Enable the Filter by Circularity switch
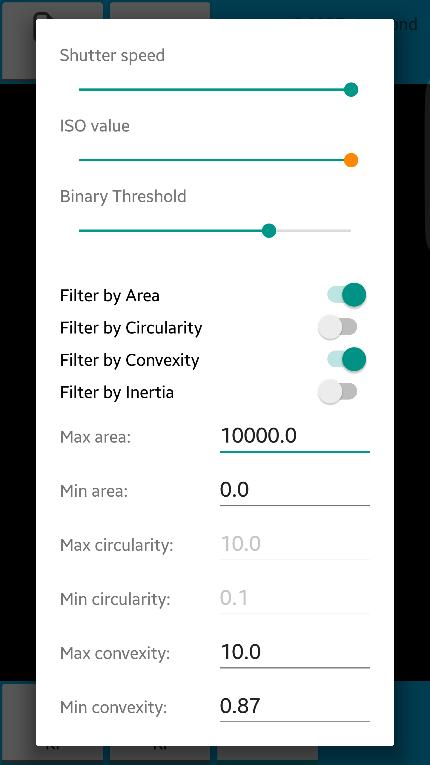The width and height of the screenshot is (430, 765). (x=337, y=327)
